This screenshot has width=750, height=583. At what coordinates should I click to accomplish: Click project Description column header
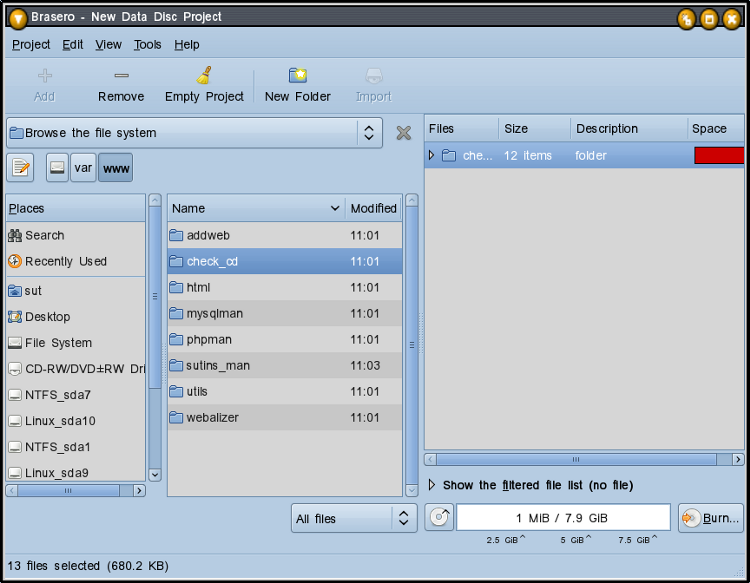(x=629, y=129)
